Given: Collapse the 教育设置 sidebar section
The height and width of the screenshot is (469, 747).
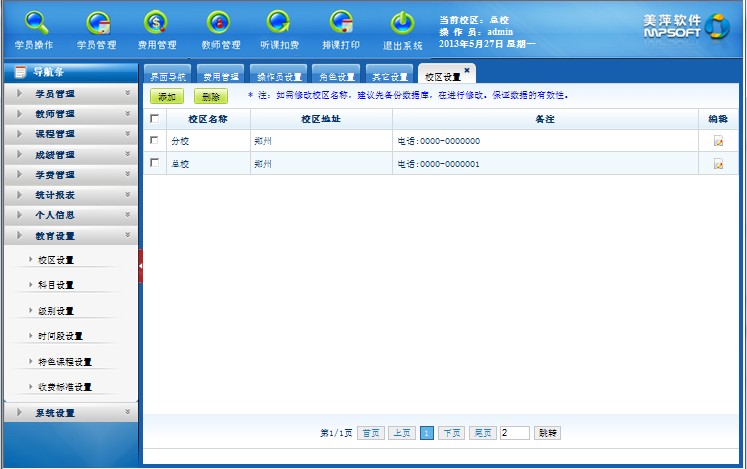Looking at the screenshot, I should point(70,236).
